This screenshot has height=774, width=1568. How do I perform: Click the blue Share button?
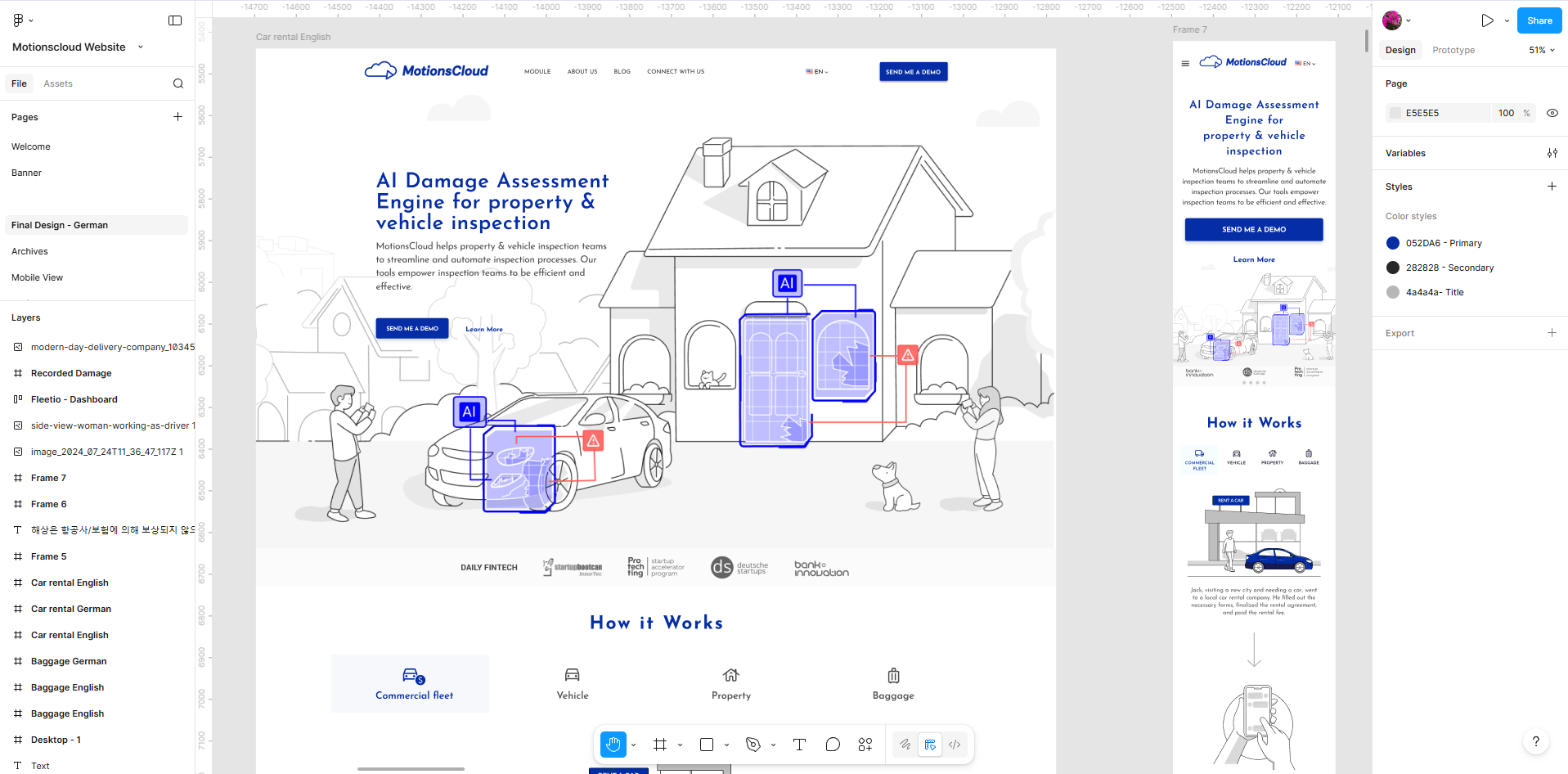point(1539,20)
